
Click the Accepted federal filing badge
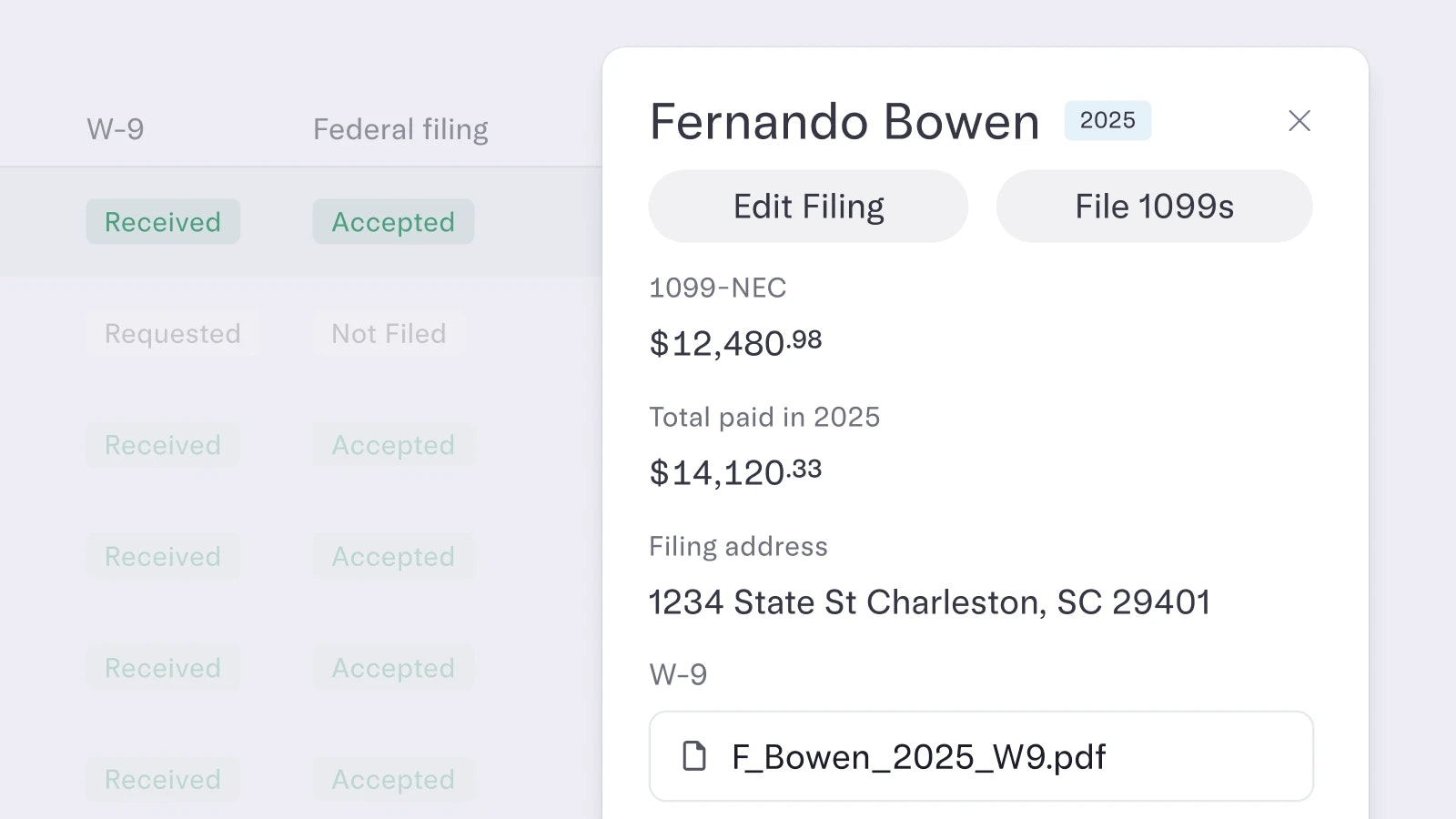click(x=393, y=221)
